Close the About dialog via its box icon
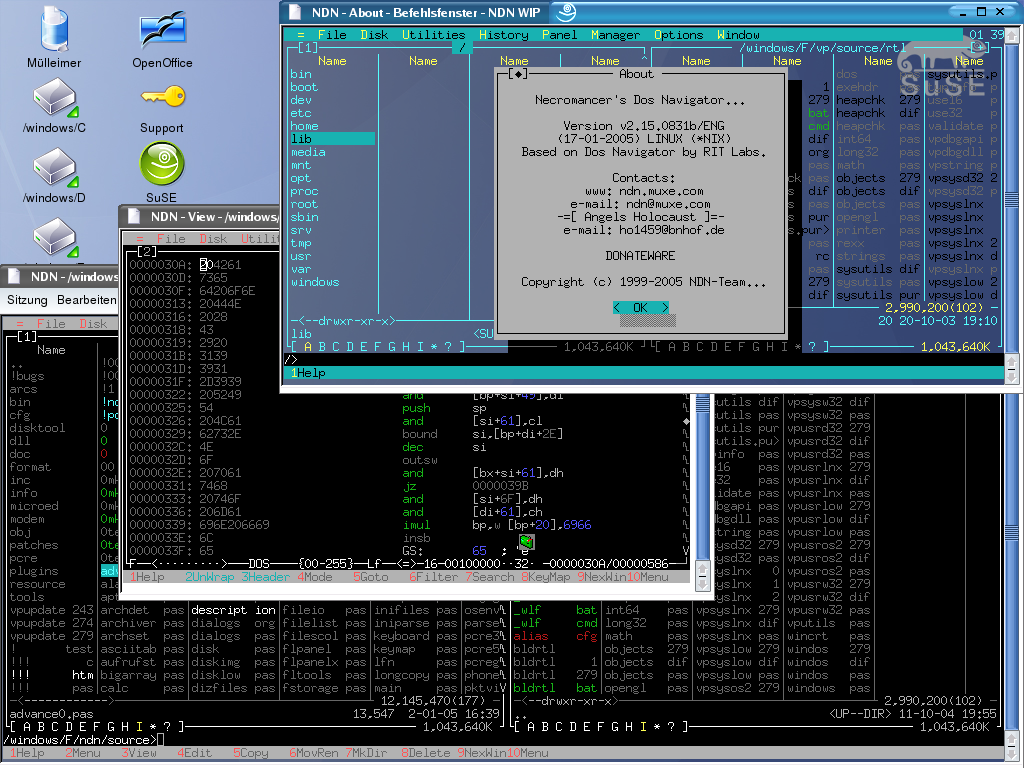Screen dimensions: 1024x768 pos(517,74)
